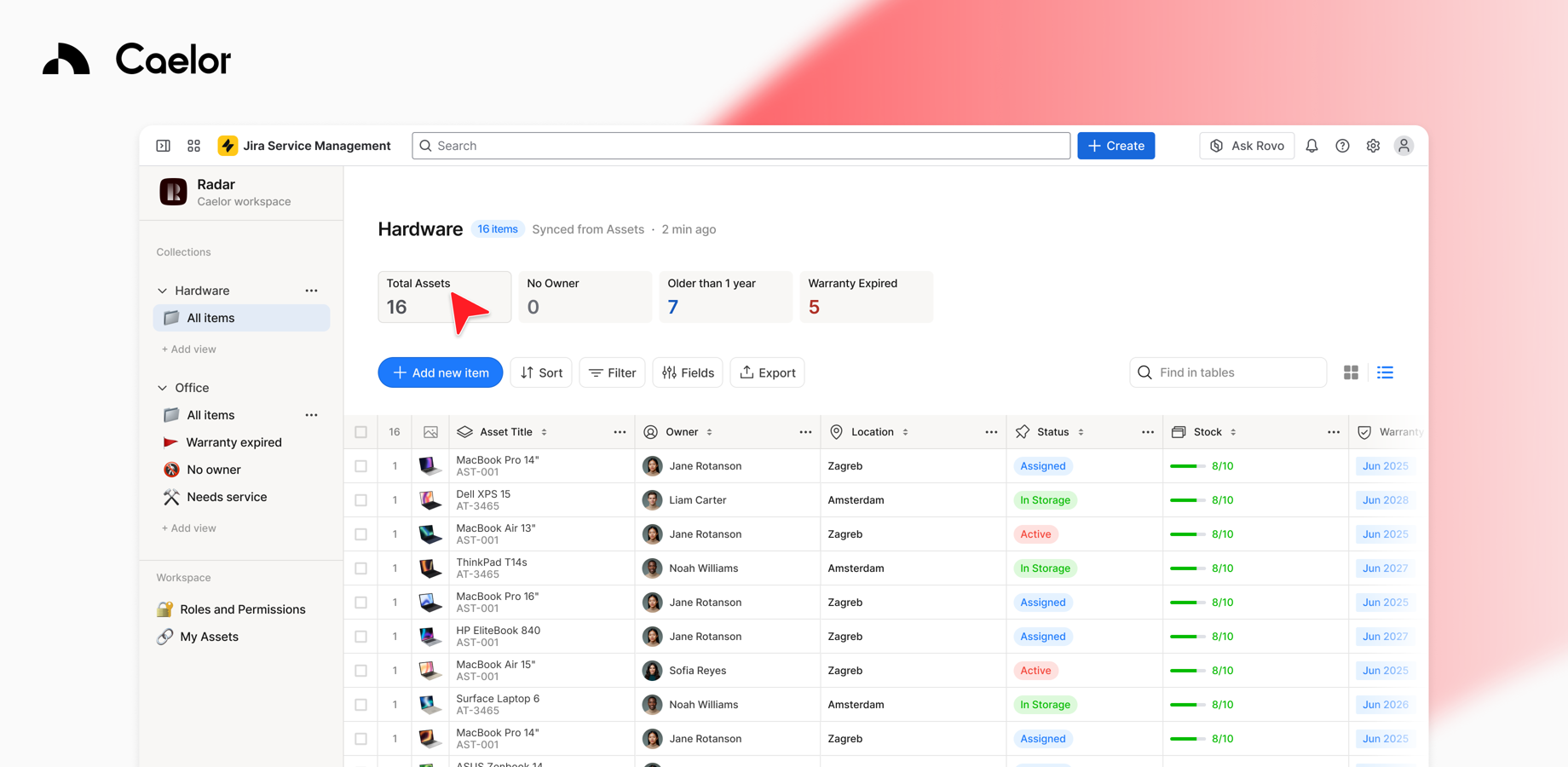
Task: Open Hardware collection more options
Action: click(x=311, y=291)
